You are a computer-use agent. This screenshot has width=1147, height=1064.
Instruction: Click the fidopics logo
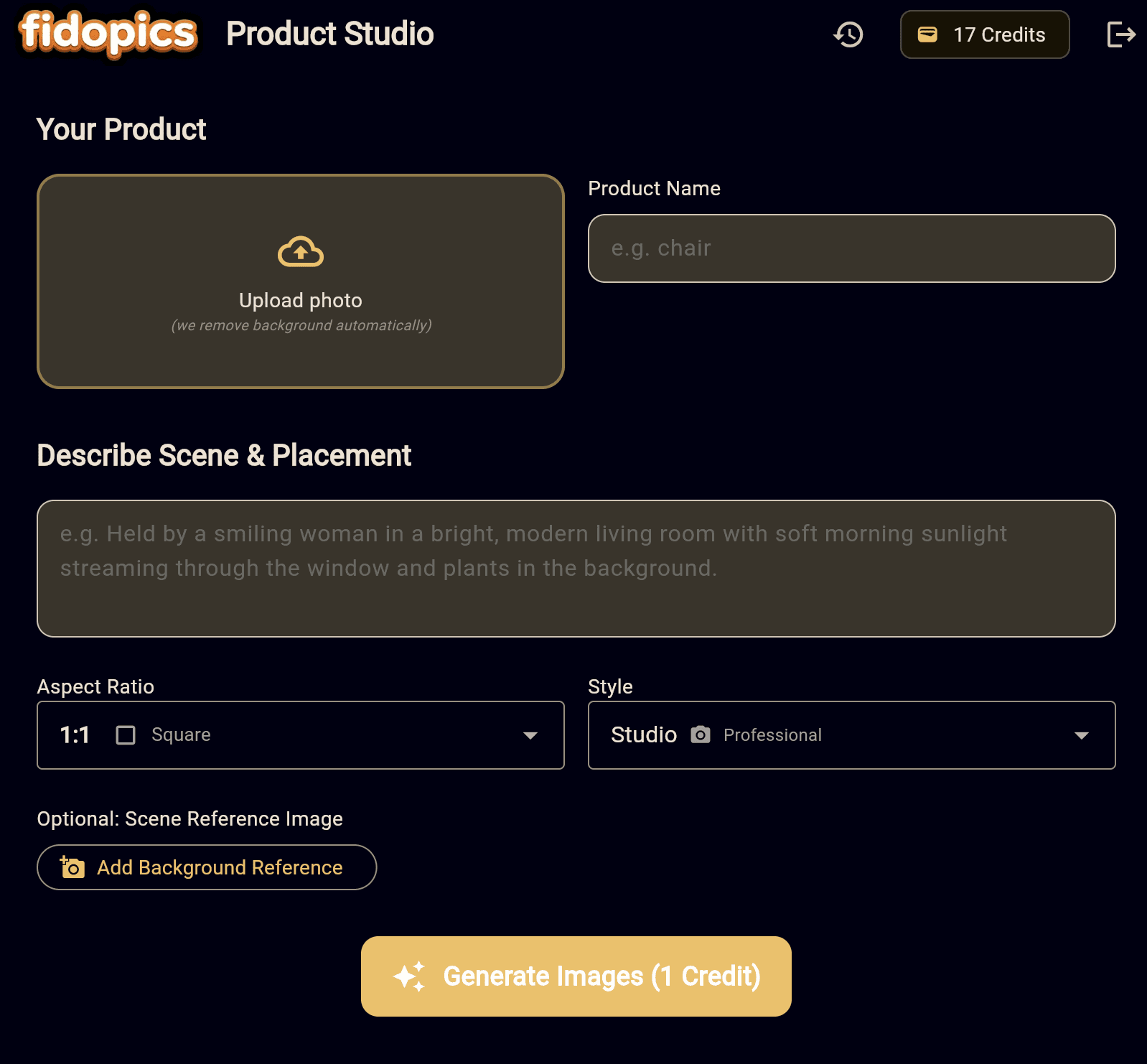108,33
